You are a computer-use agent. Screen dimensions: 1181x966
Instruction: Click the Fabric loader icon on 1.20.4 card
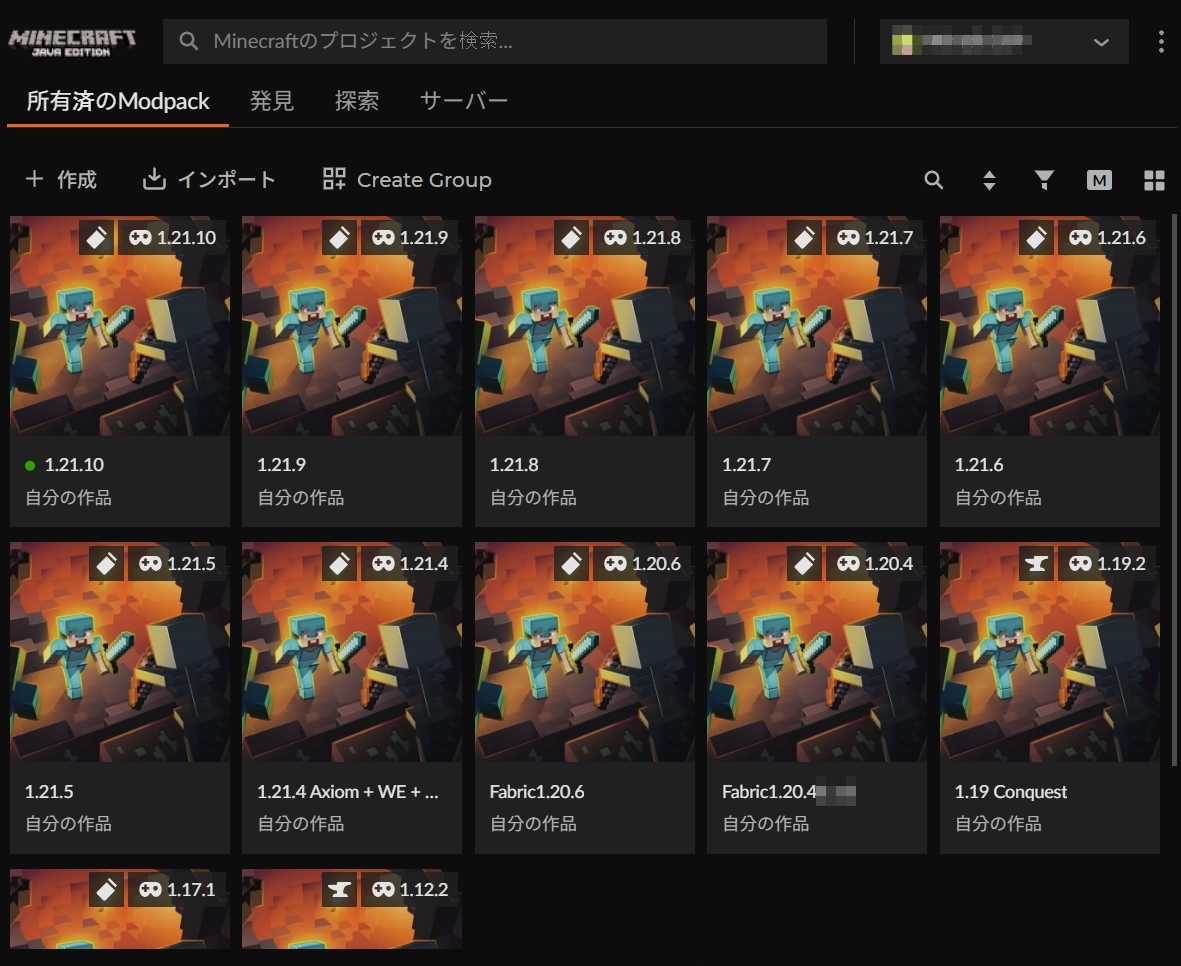[x=804, y=564]
